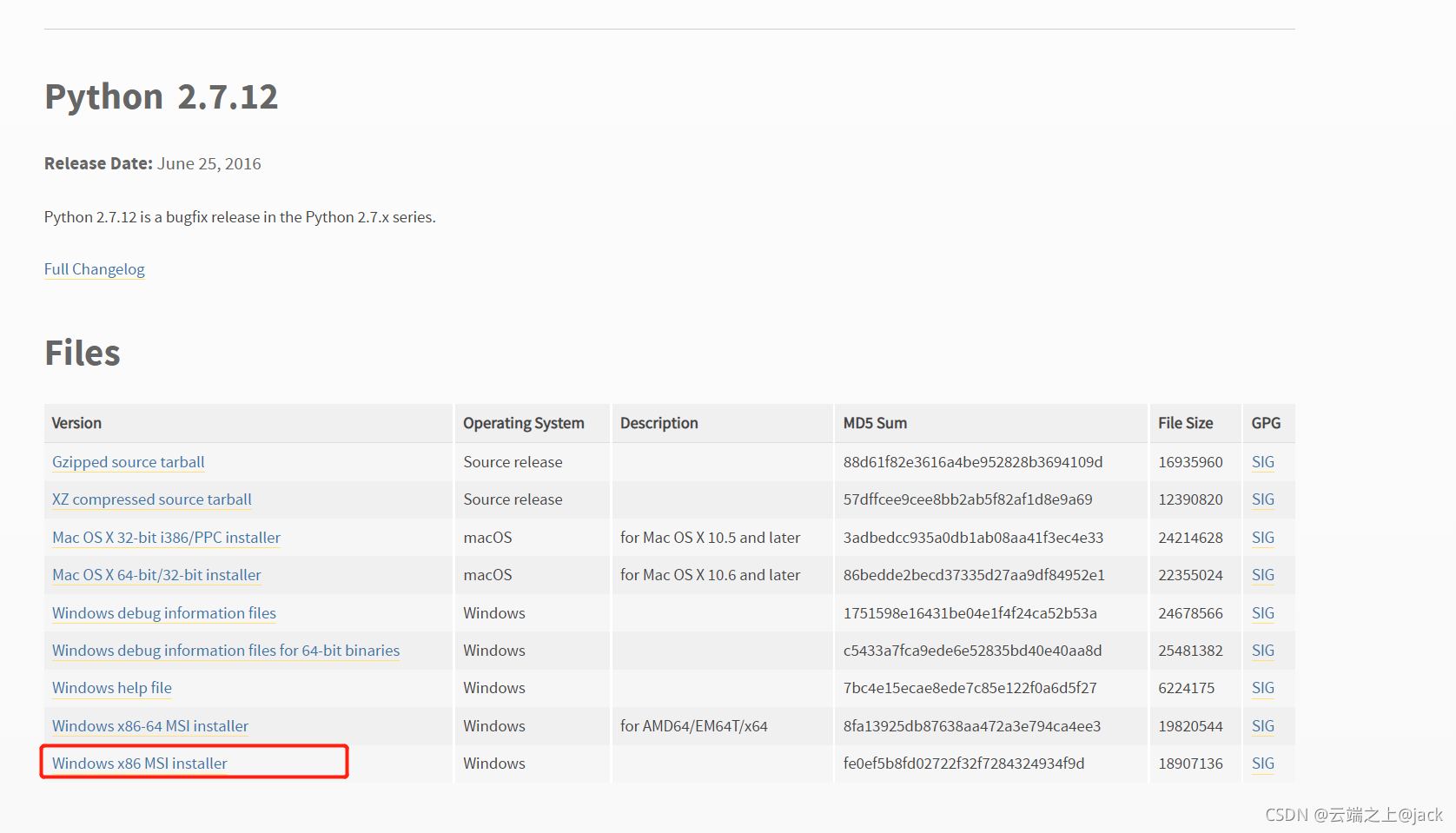Open SIG for Windows x86 MSI installer

coord(1262,764)
